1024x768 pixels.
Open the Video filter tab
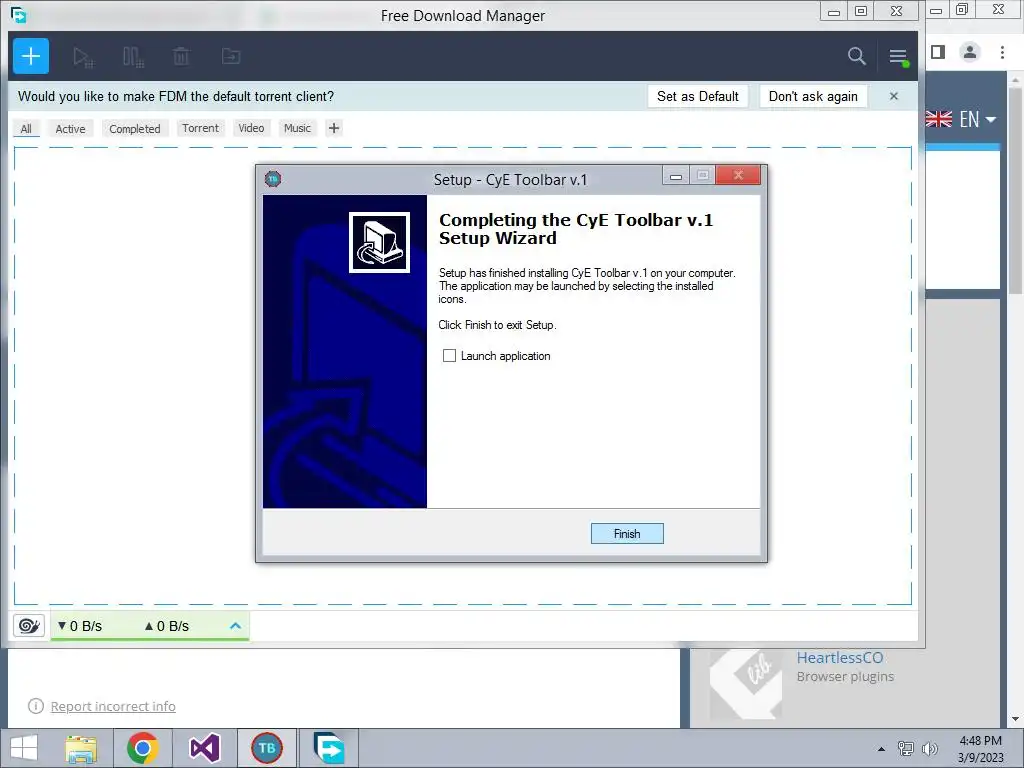click(x=251, y=128)
